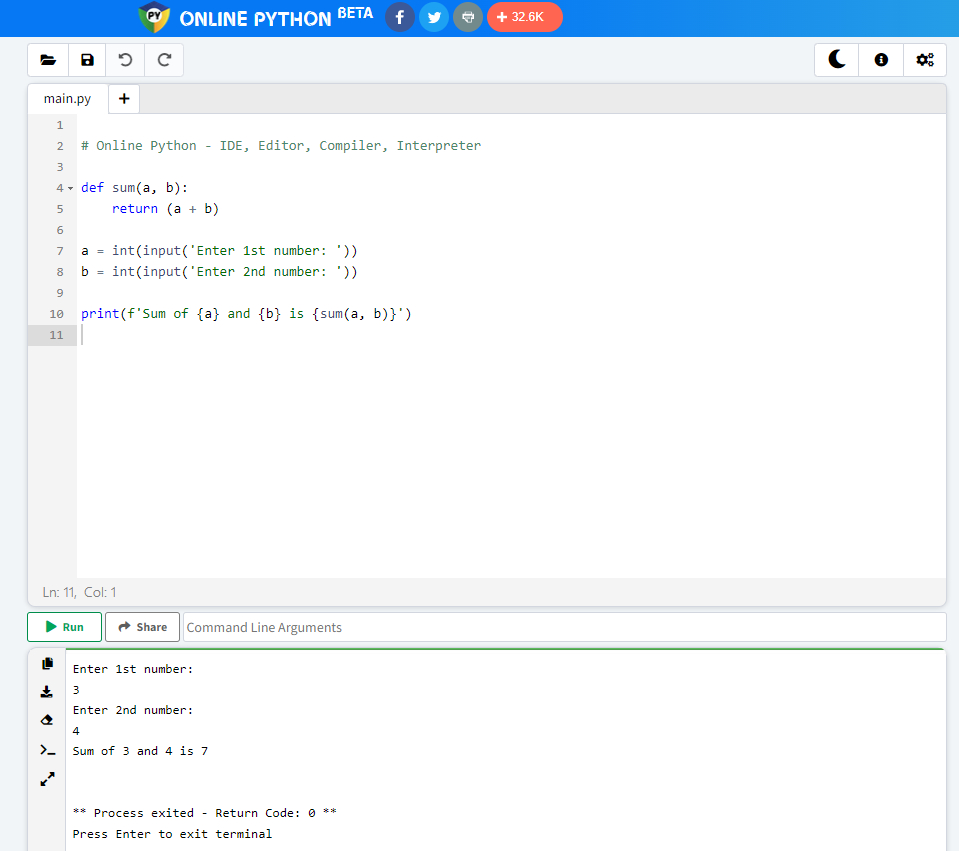
Task: Open editor settings gears icon
Action: tap(925, 59)
